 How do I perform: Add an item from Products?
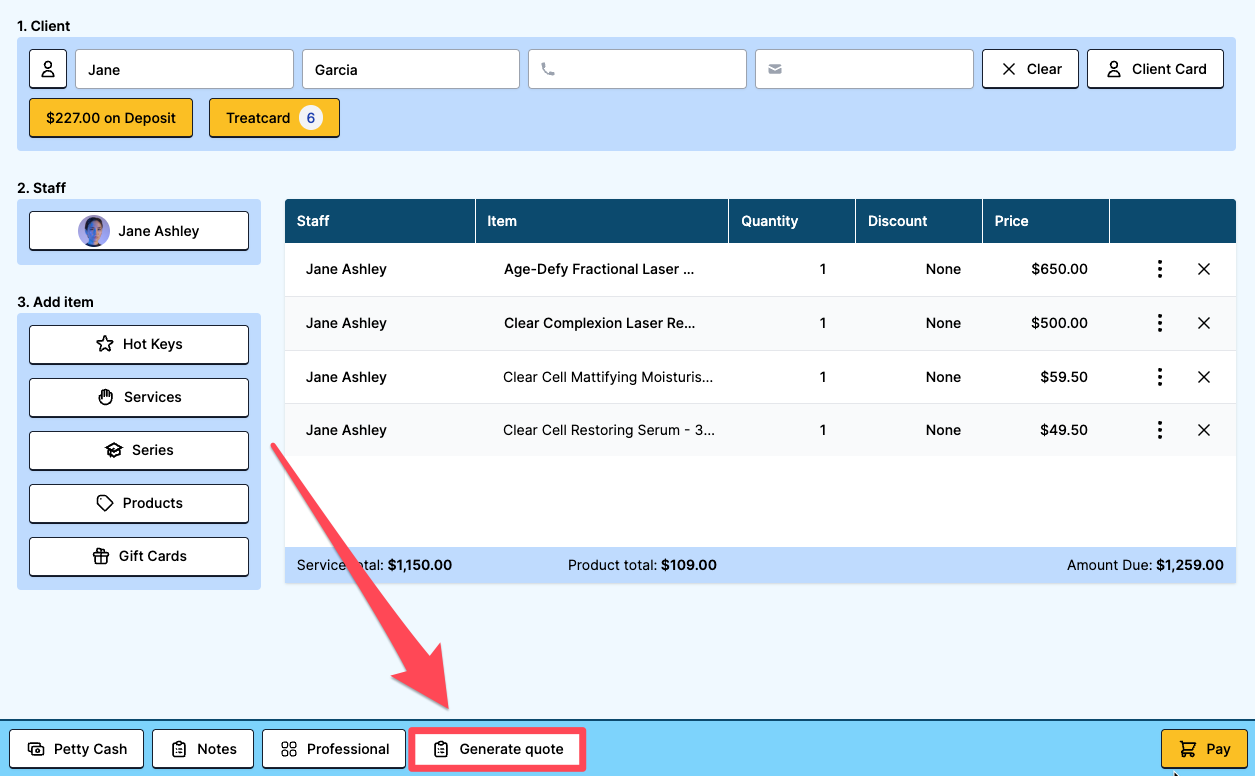(x=139, y=503)
